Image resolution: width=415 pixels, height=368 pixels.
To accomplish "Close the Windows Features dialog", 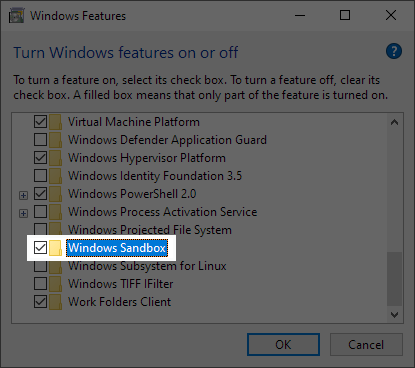I will 391,15.
